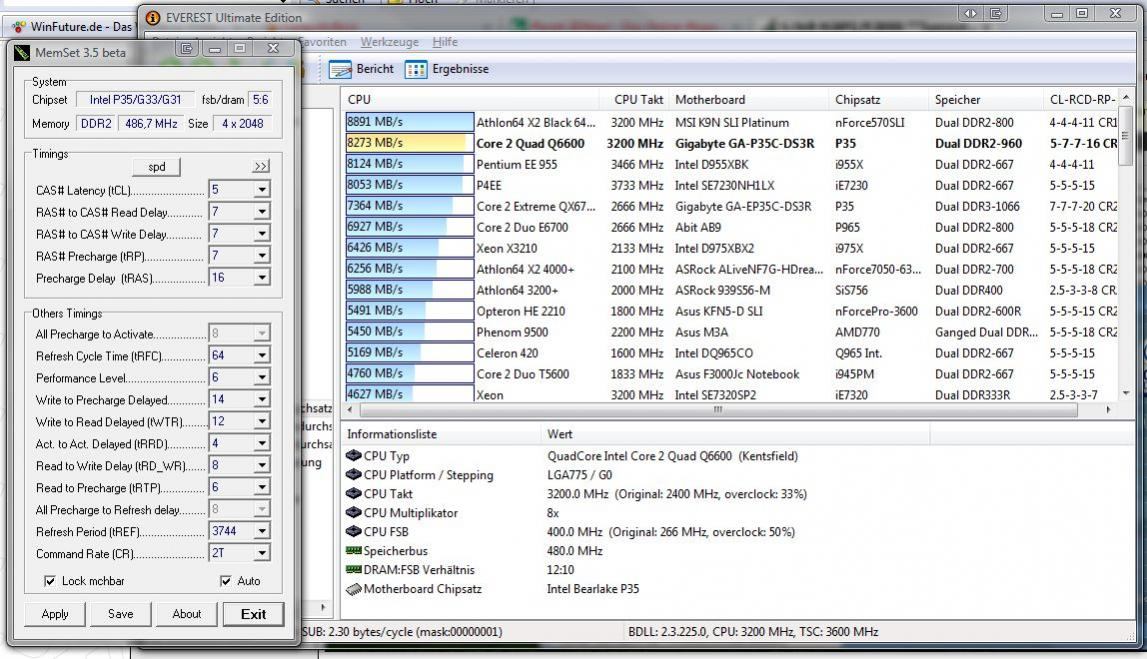Click the highlighted 8273 MB/s result bar
1147x659 pixels.
click(409, 143)
